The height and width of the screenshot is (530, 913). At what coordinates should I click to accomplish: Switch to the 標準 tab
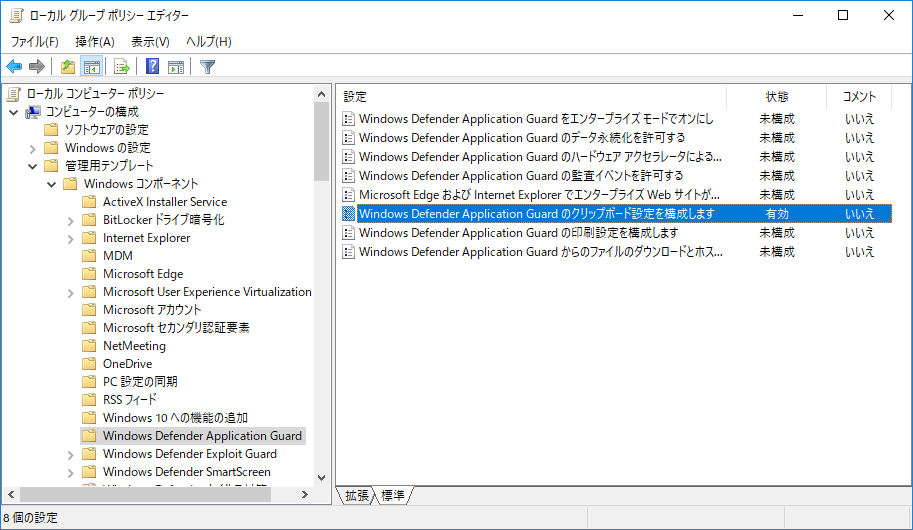click(392, 496)
